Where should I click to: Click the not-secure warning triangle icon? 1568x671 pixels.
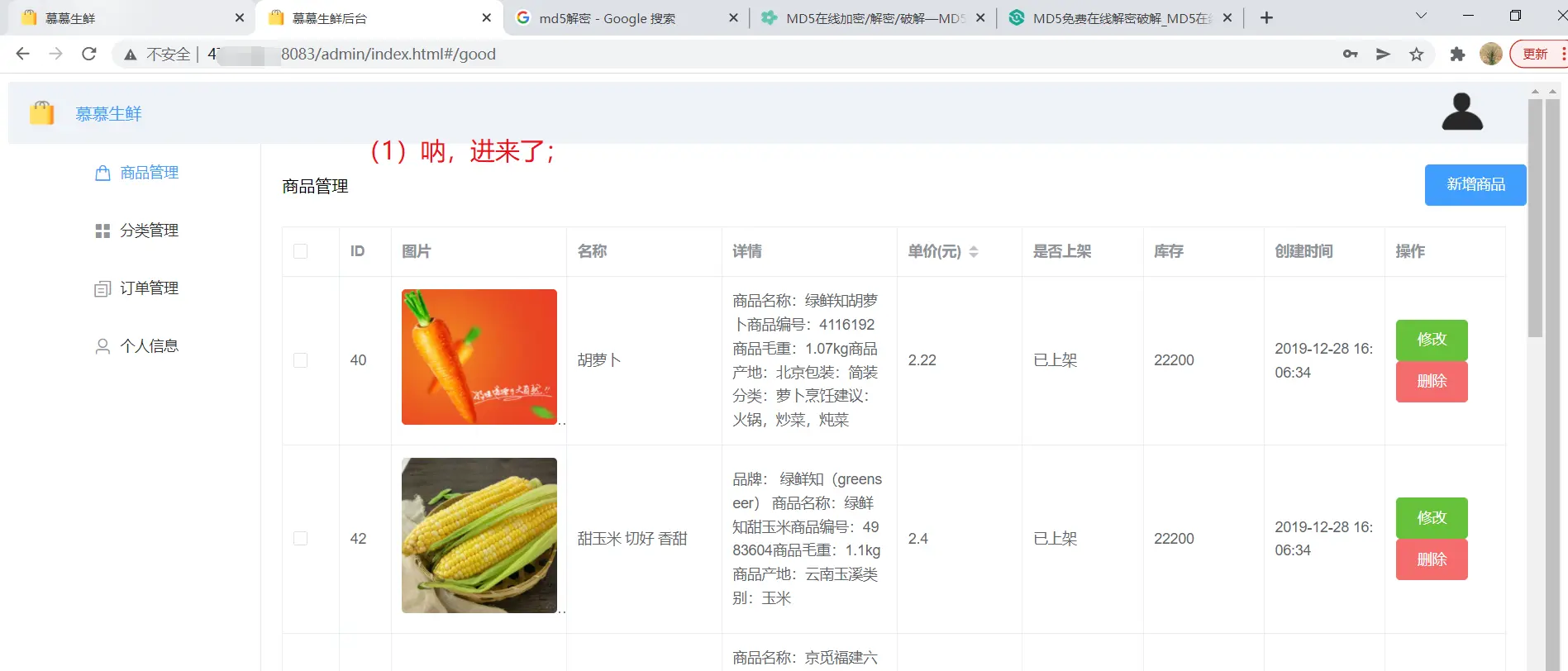click(130, 55)
